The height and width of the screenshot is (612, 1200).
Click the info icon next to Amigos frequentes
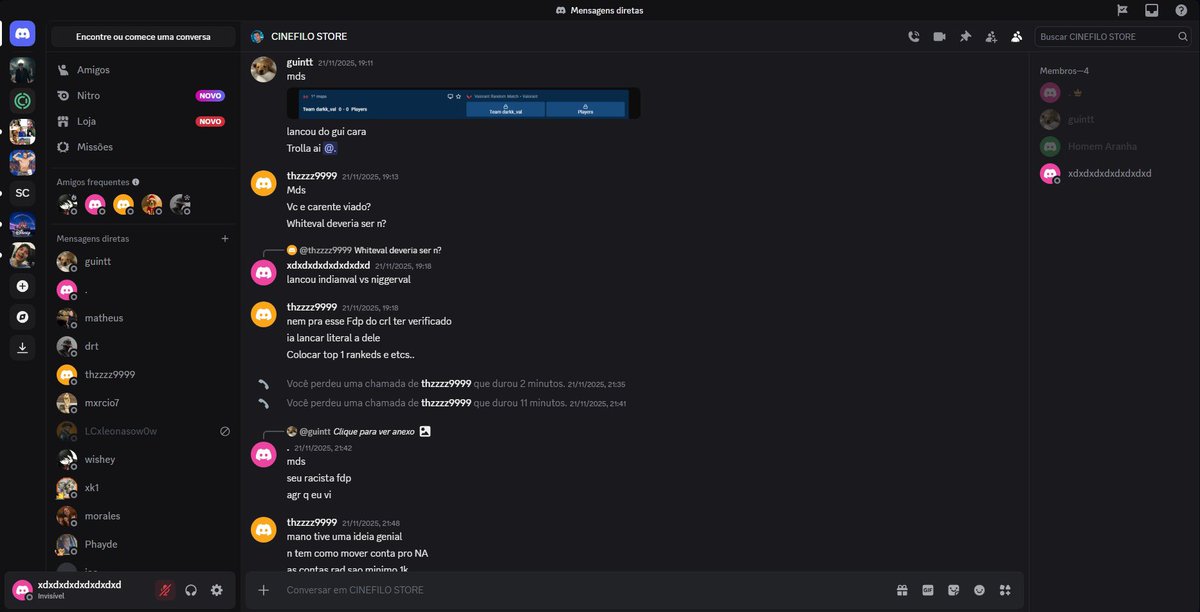coord(136,182)
